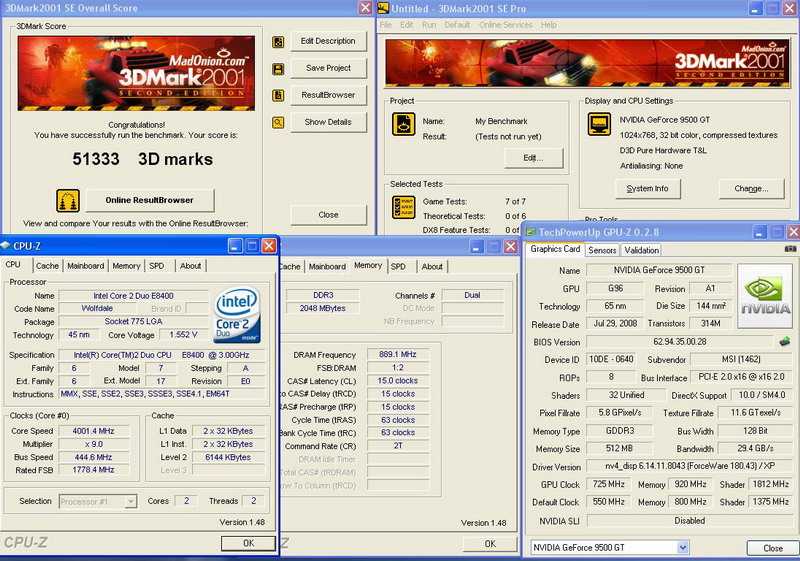
Task: Switch to the SPD tab in front CPU-Z
Action: click(x=157, y=266)
